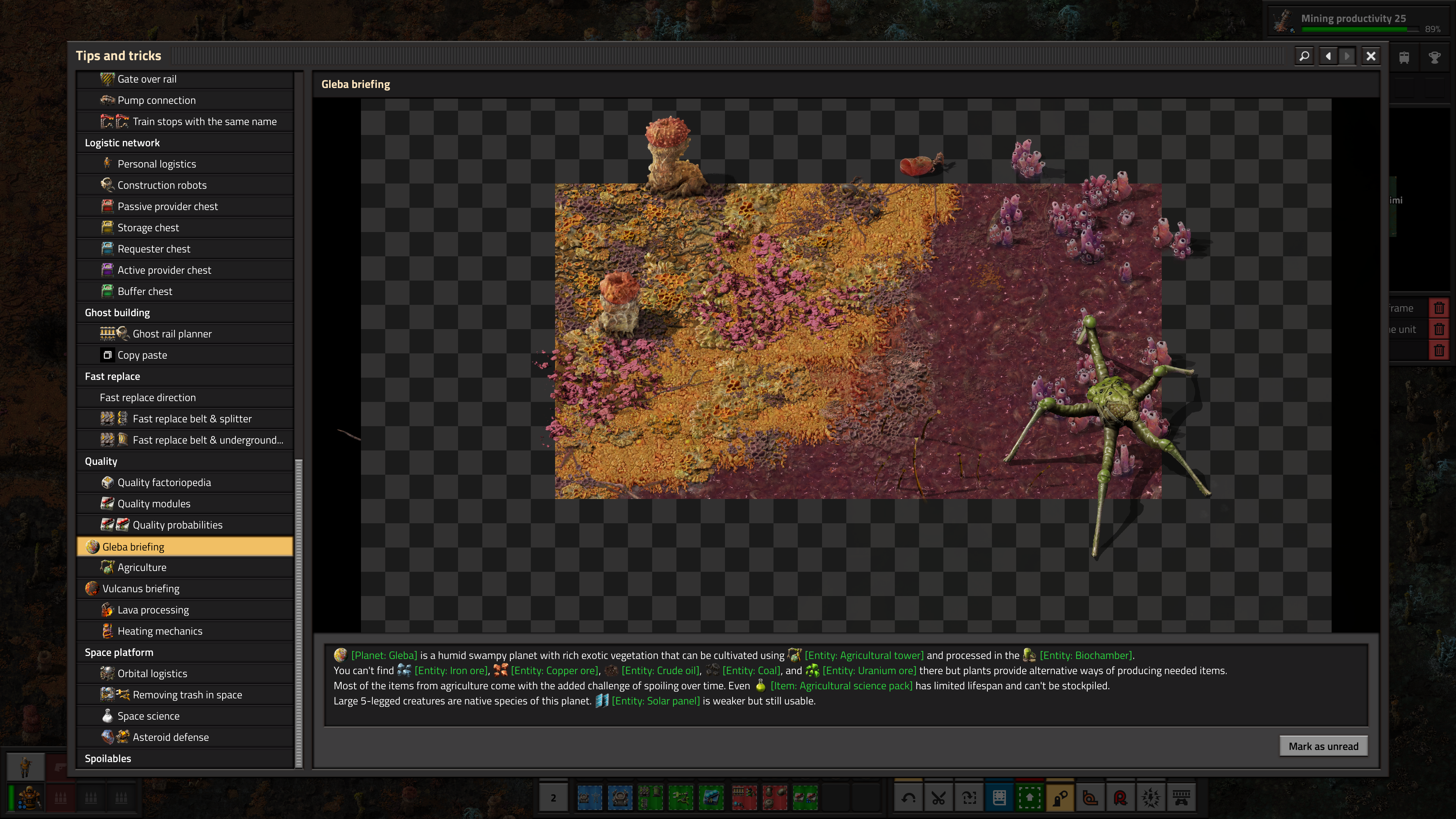
Task: Select the Agriculture tip
Action: [x=185, y=568]
